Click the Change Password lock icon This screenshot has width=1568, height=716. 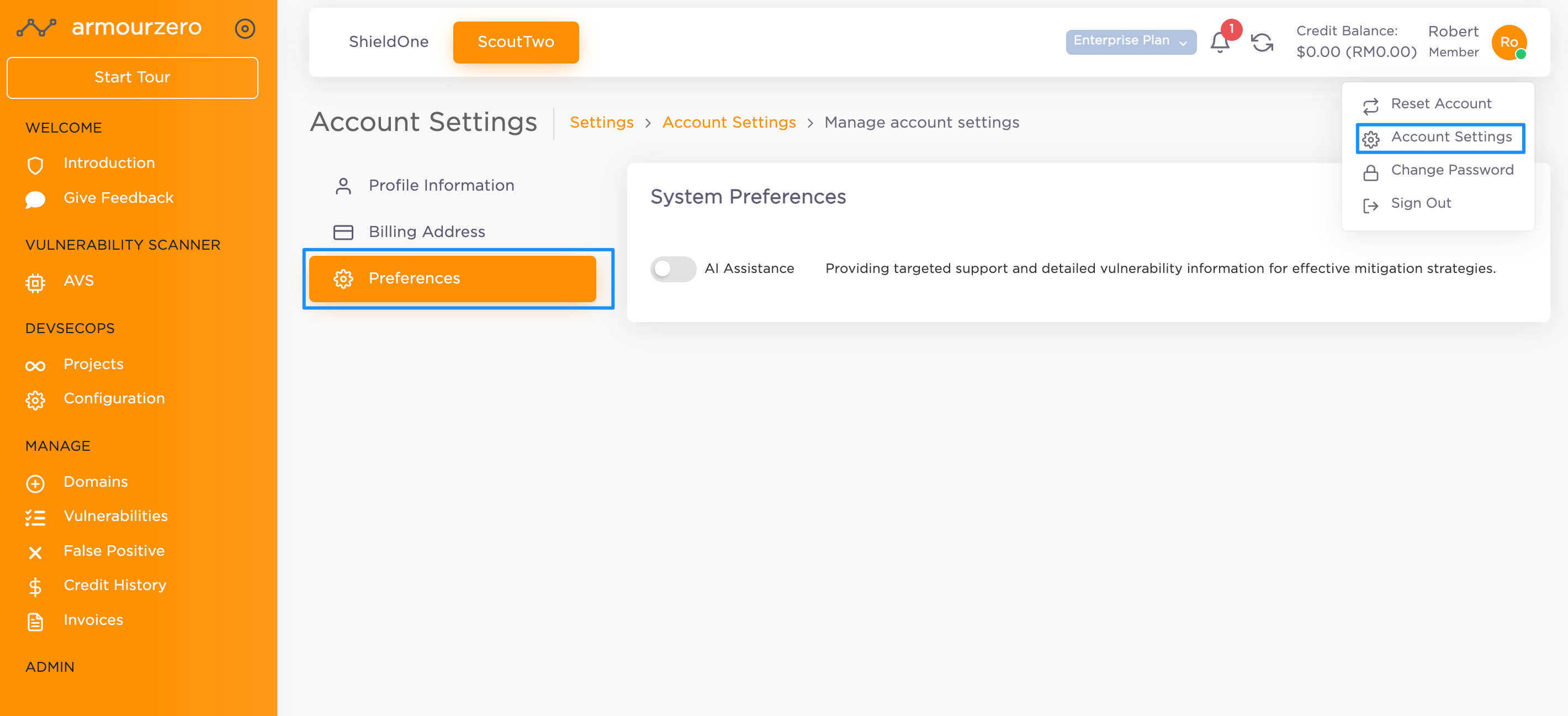point(1370,173)
